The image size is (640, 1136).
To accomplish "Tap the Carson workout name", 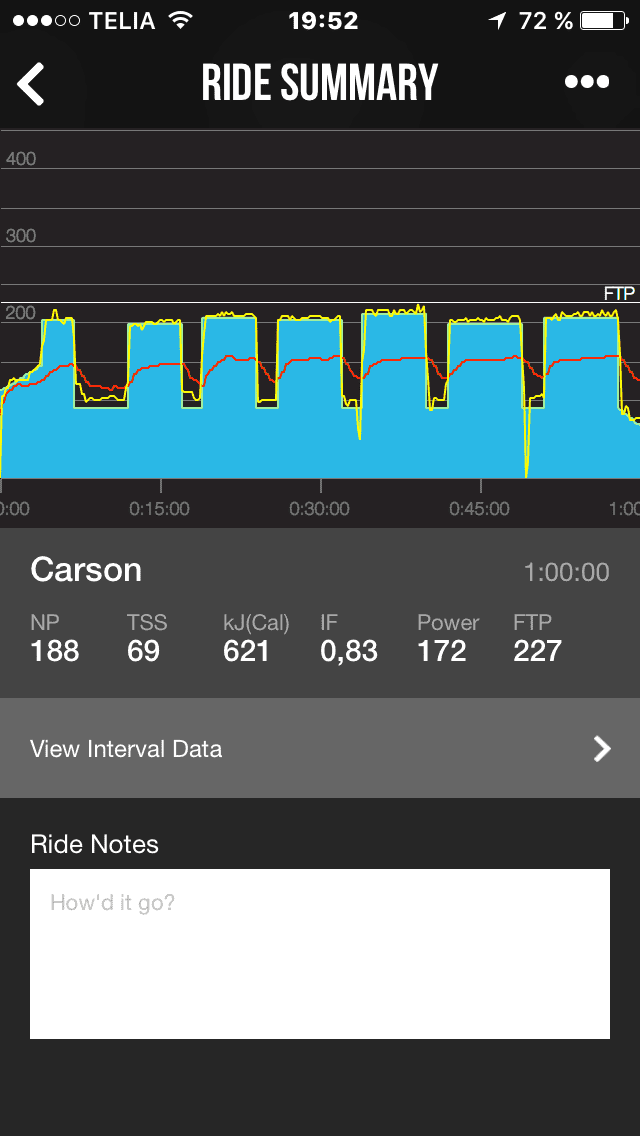I will point(86,570).
